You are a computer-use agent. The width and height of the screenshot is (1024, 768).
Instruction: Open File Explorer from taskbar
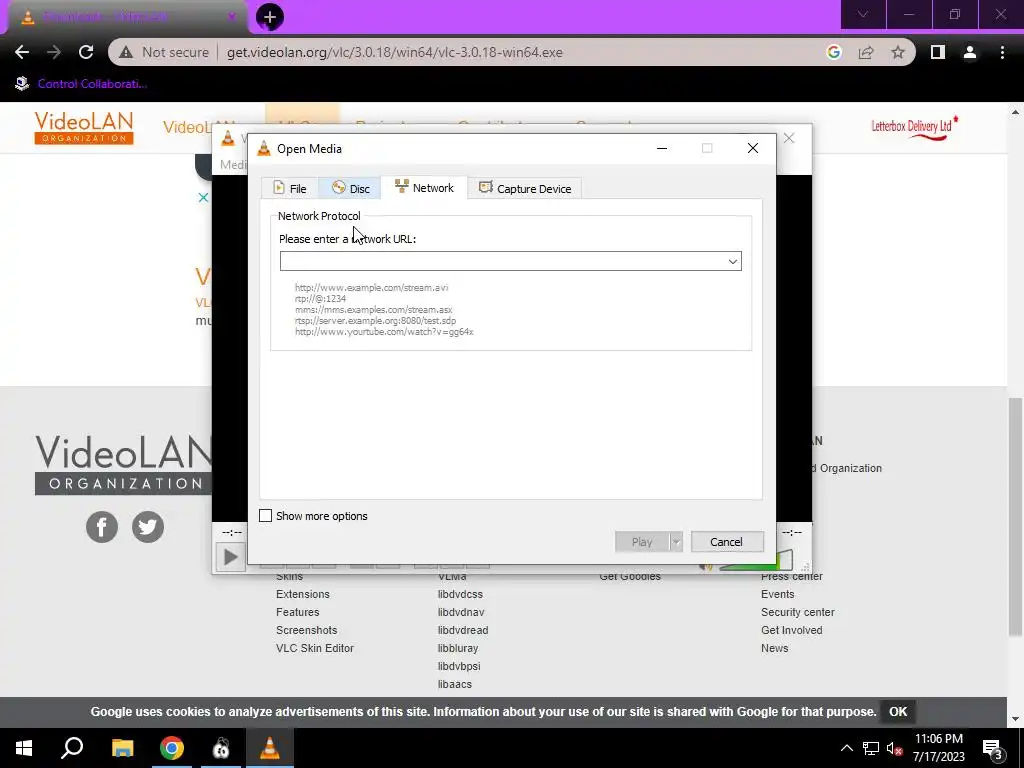click(122, 748)
